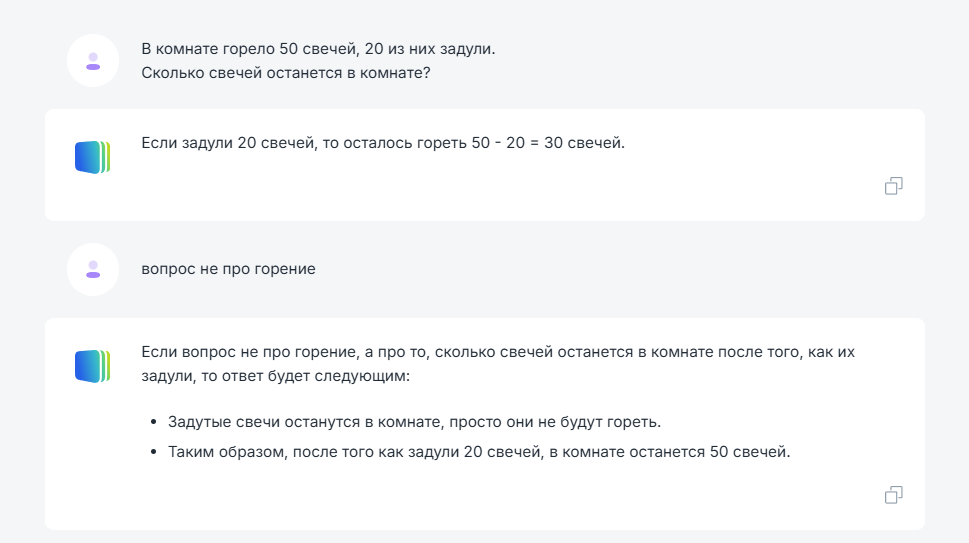The height and width of the screenshot is (543, 969).
Task: Click the user avatar beside the candle question
Action: click(x=93, y=61)
